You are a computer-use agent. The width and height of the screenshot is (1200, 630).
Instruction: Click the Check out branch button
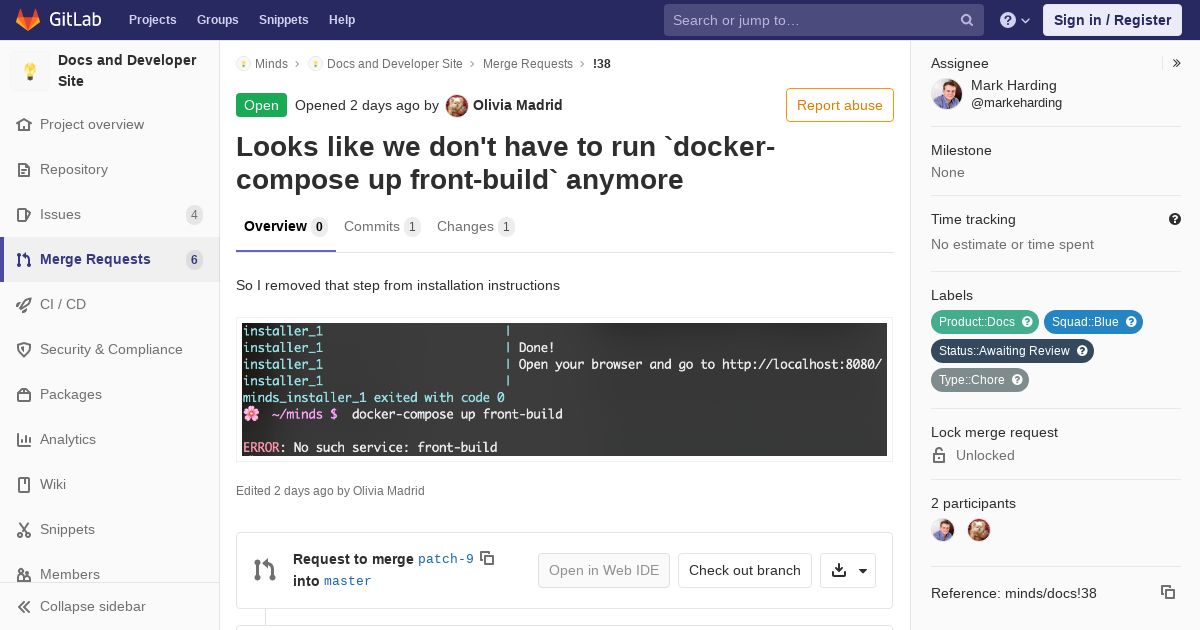point(745,571)
